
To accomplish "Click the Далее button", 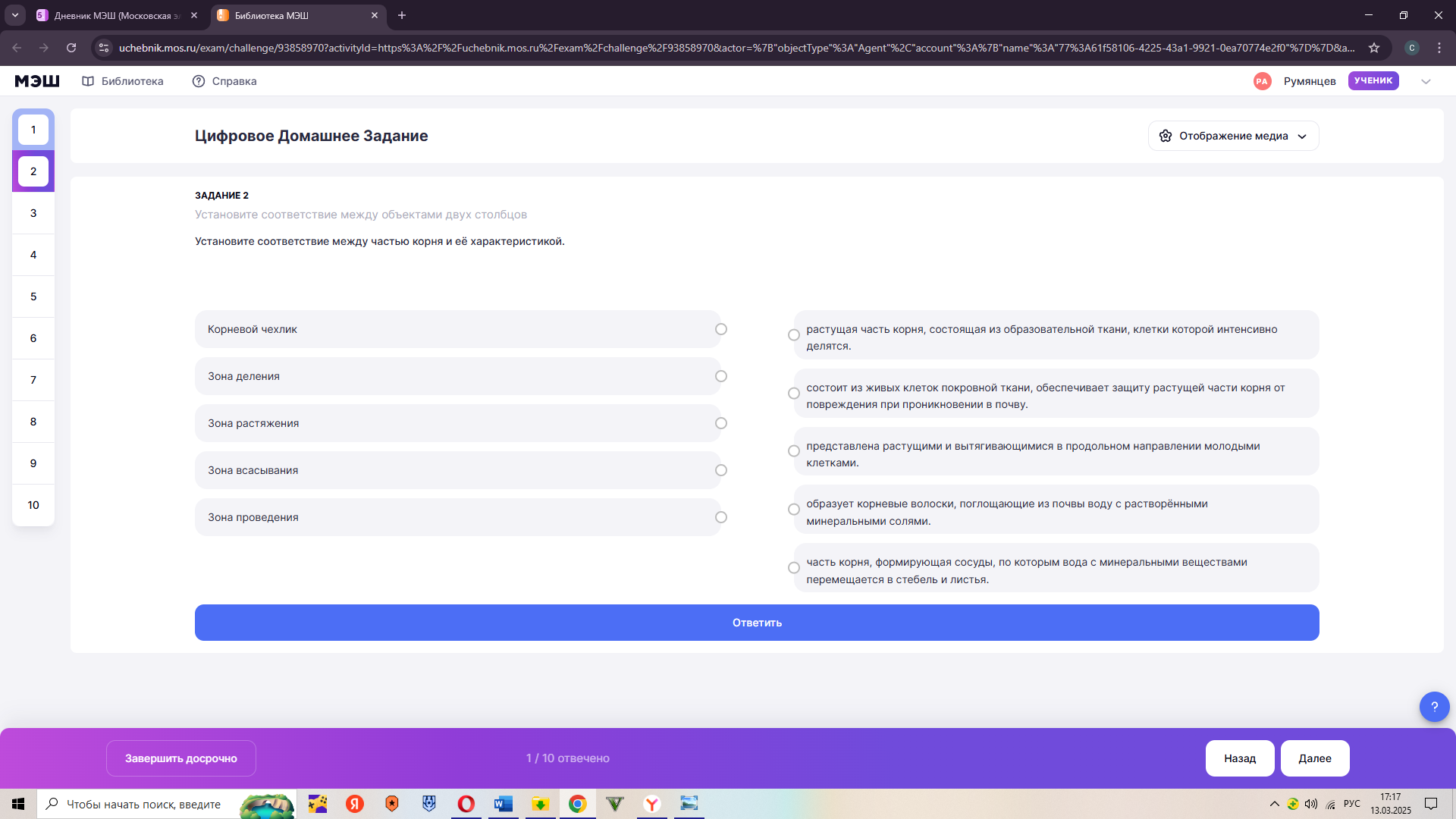I will pos(1315,758).
